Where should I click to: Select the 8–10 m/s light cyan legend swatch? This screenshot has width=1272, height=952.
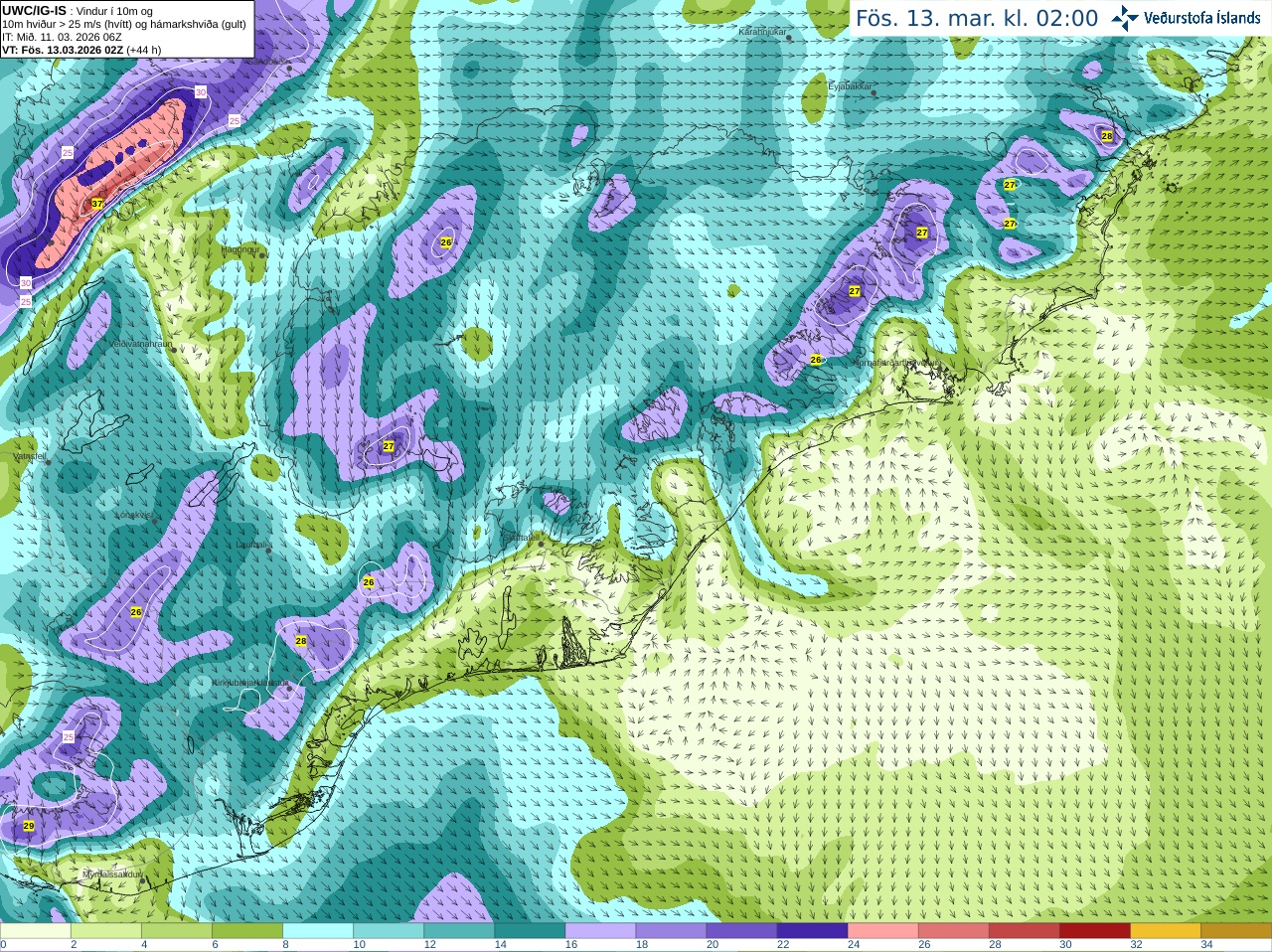click(318, 931)
